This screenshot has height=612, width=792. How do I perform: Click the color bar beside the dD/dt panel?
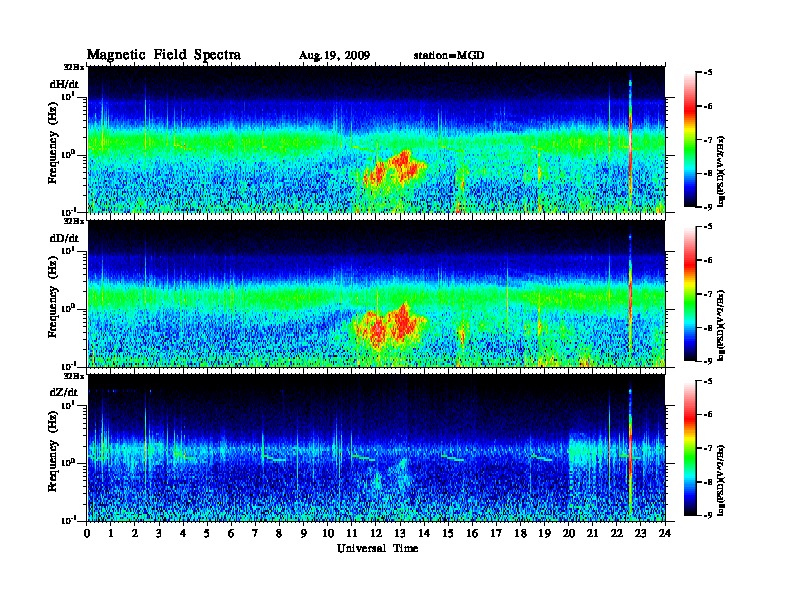tap(690, 294)
